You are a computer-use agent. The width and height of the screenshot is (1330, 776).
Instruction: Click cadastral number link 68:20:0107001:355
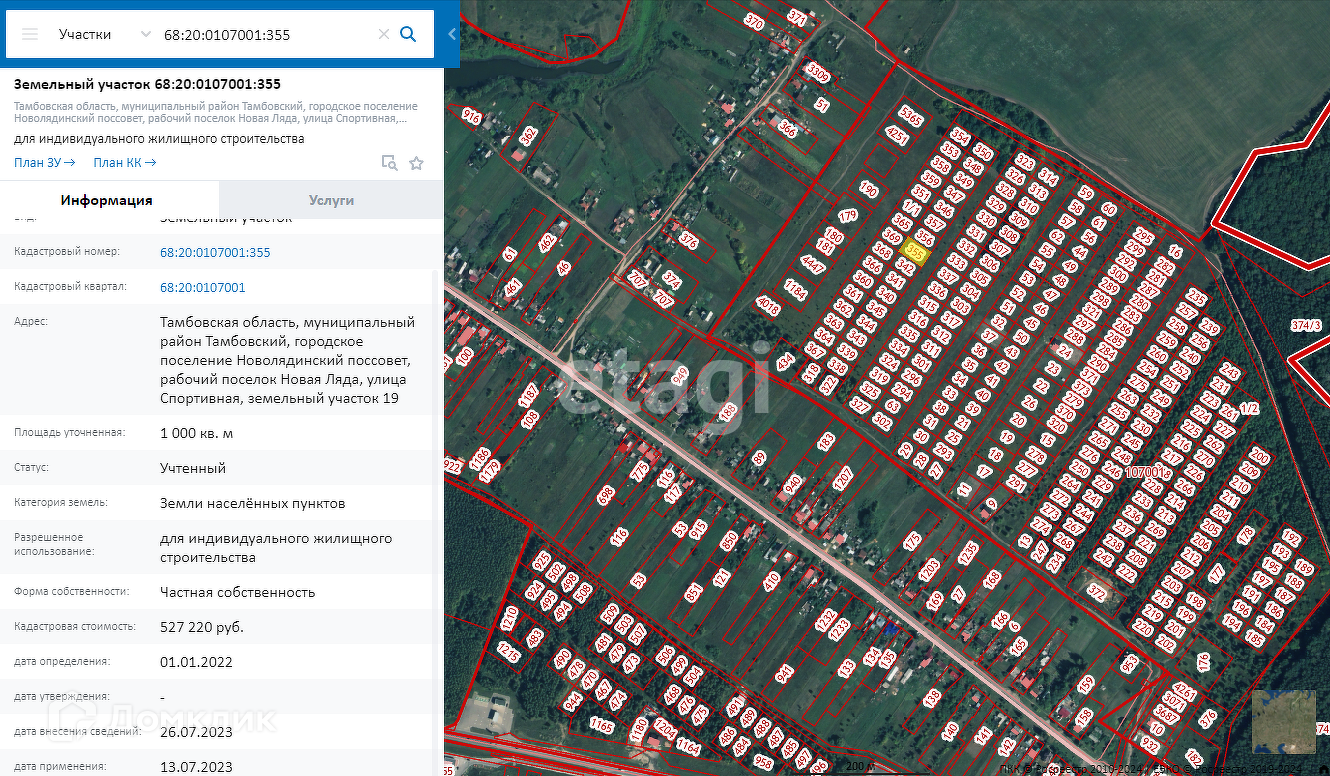tap(215, 253)
